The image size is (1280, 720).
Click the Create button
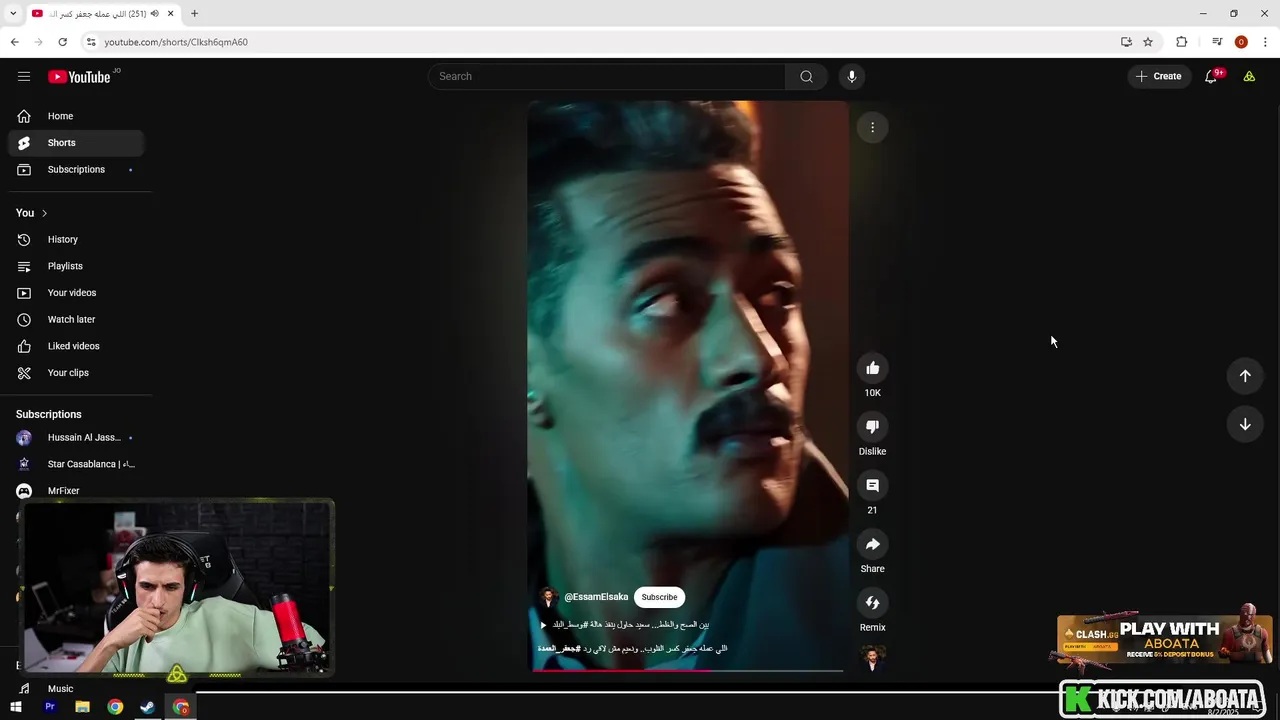tap(1159, 76)
